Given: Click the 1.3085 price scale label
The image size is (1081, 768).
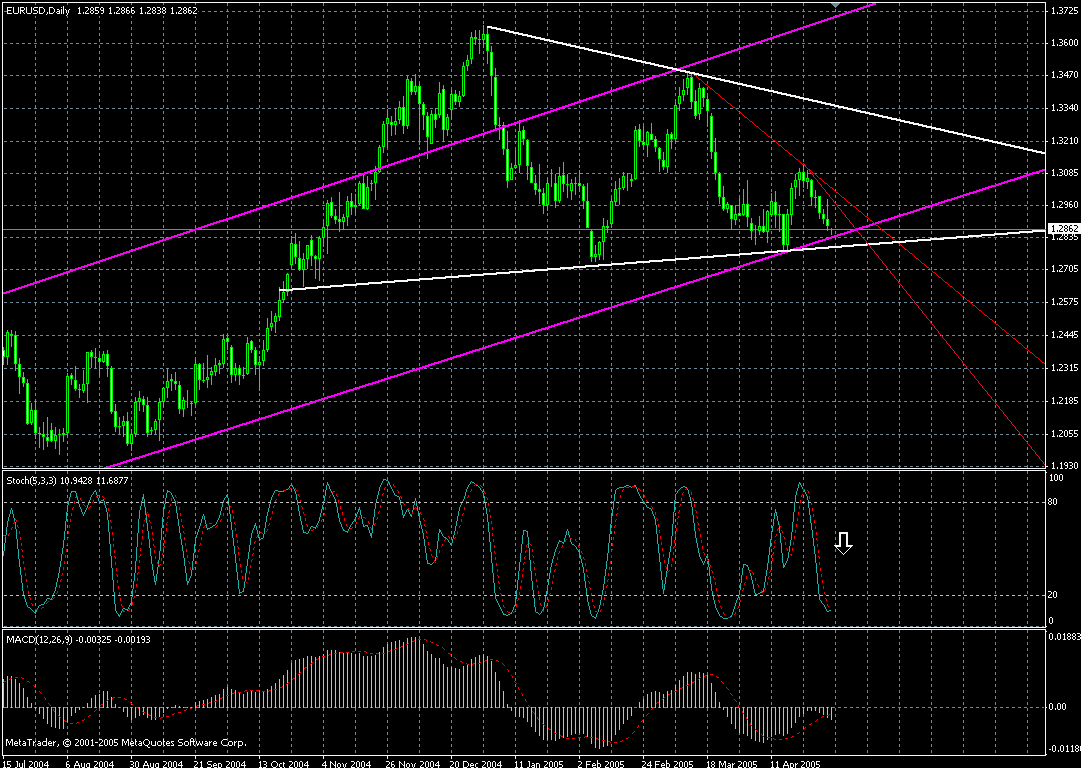Looking at the screenshot, I should [x=1062, y=172].
